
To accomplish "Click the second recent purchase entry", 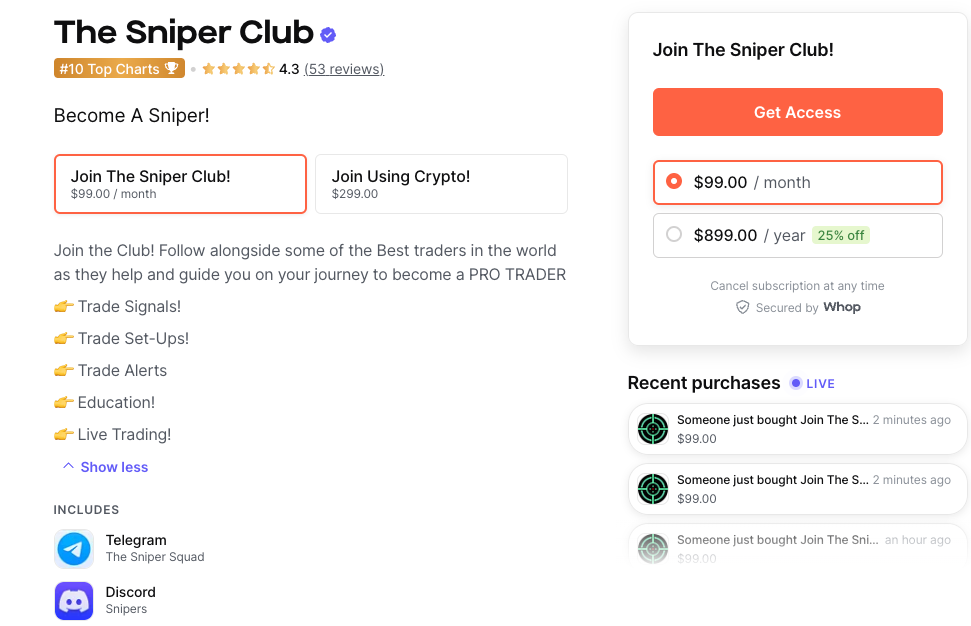I will pyautogui.click(x=797, y=488).
